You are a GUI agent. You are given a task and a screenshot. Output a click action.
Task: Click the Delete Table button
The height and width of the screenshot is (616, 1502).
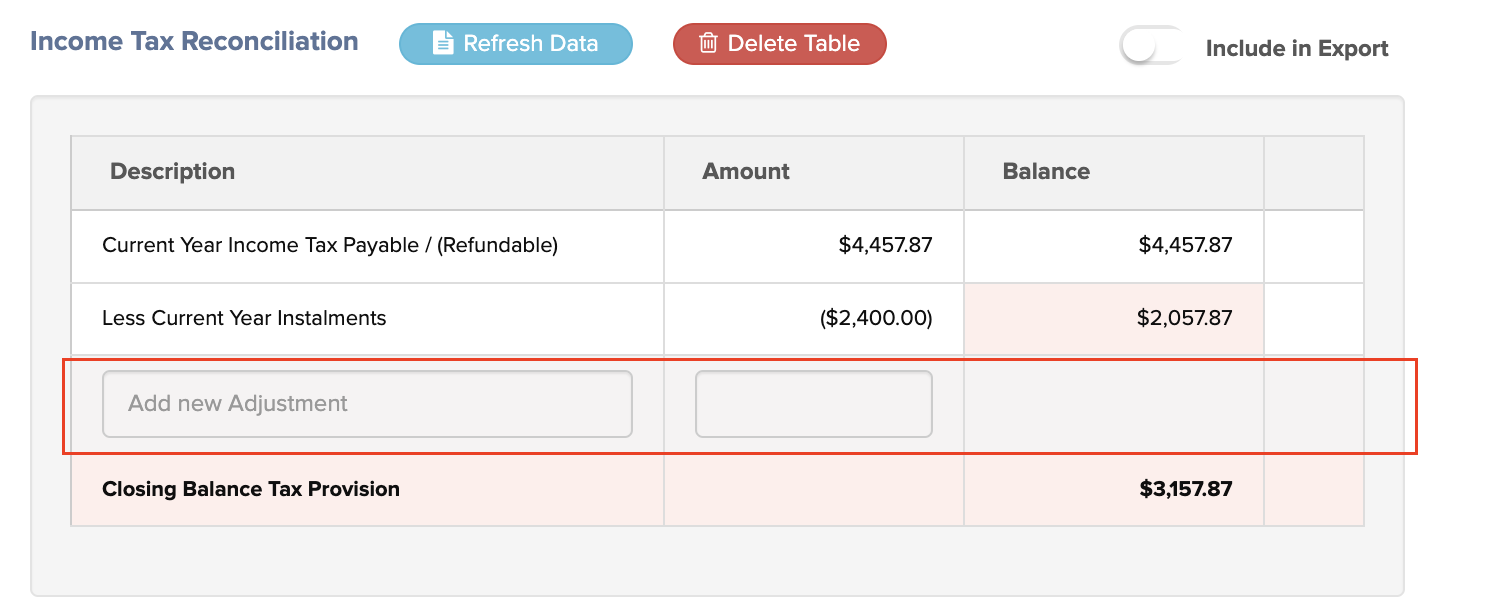pyautogui.click(x=779, y=43)
